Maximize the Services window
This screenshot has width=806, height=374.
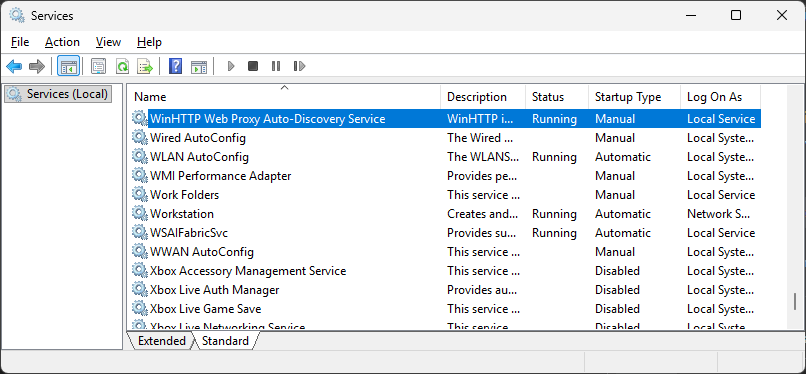click(736, 15)
